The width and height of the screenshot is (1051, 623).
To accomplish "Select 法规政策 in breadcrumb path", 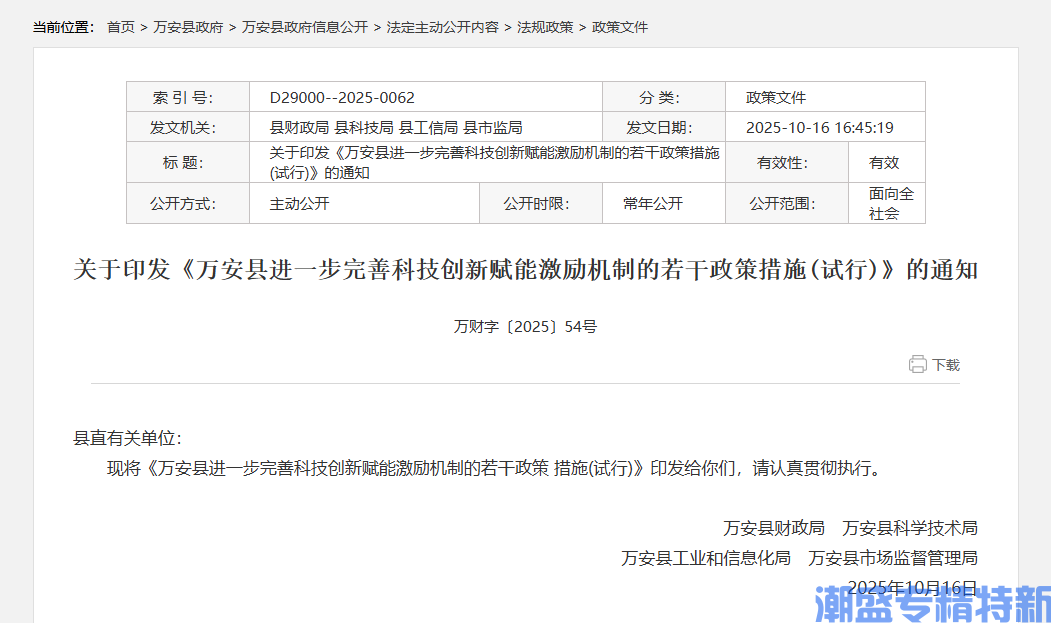I will [545, 27].
